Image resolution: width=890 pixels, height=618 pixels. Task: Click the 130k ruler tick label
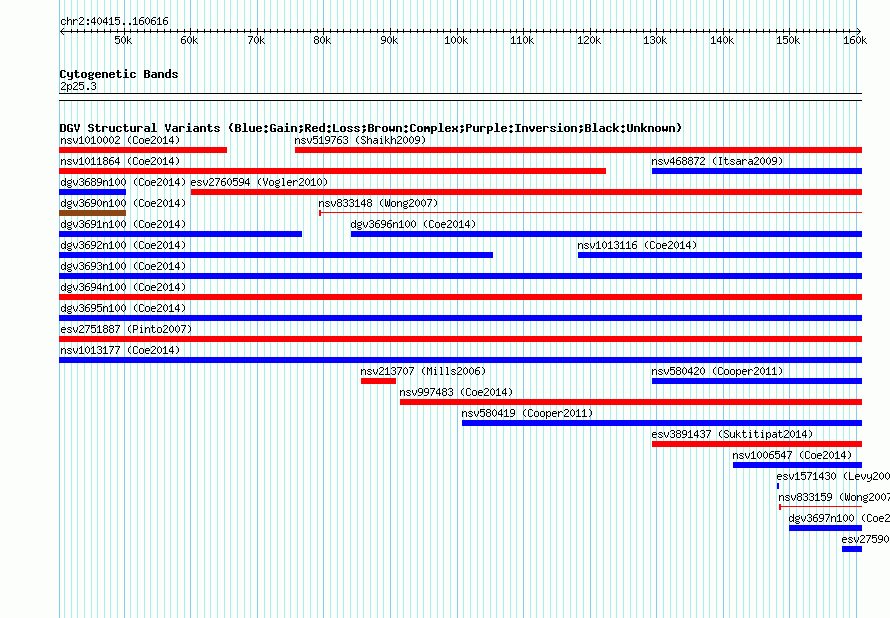coord(655,40)
